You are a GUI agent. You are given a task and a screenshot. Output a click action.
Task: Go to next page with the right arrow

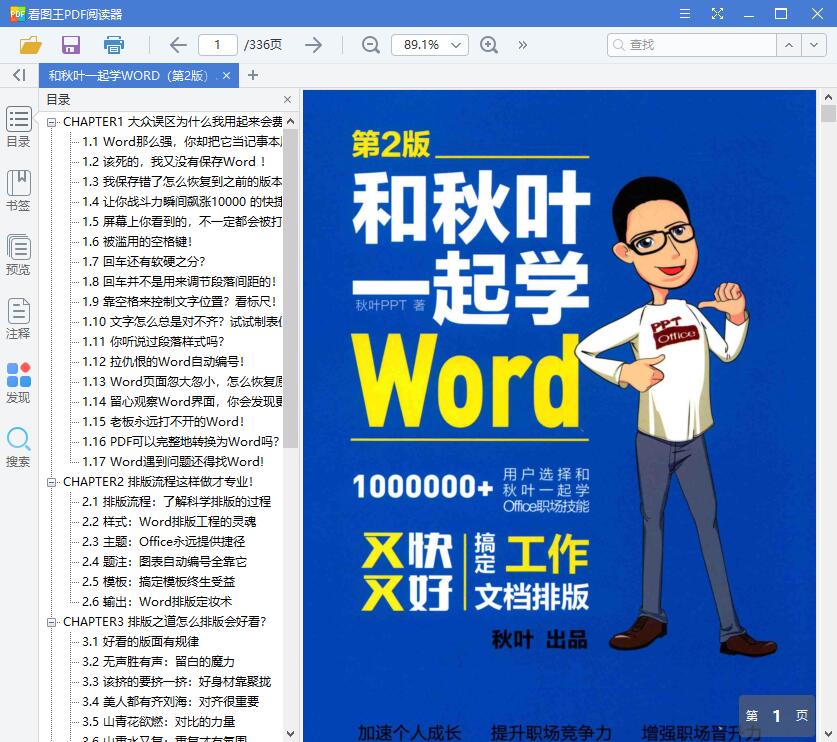(x=314, y=45)
